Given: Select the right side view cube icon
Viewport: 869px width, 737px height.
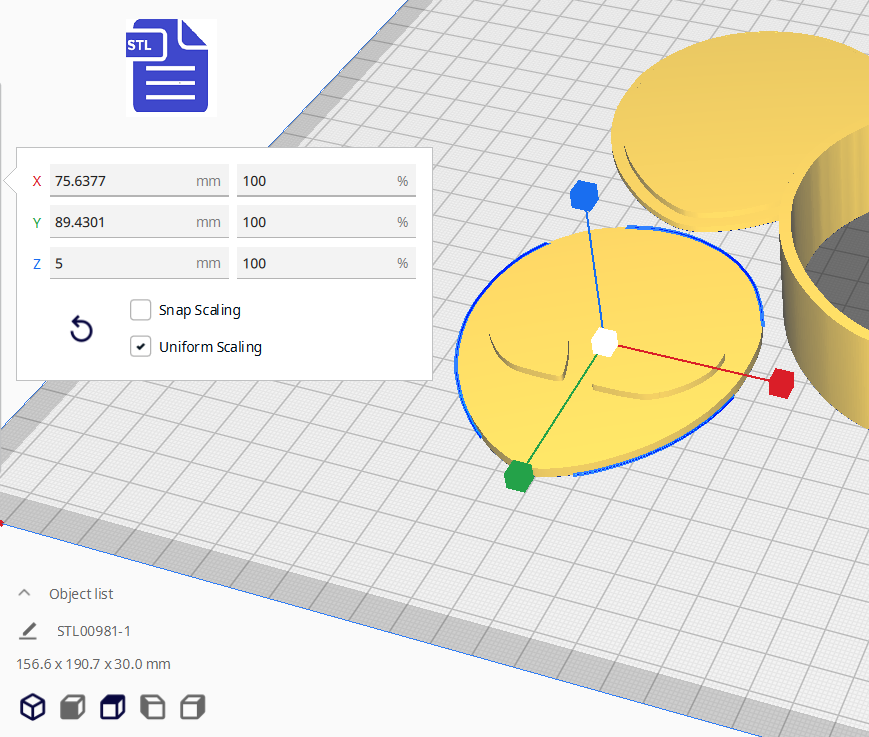Looking at the screenshot, I should 192,707.
